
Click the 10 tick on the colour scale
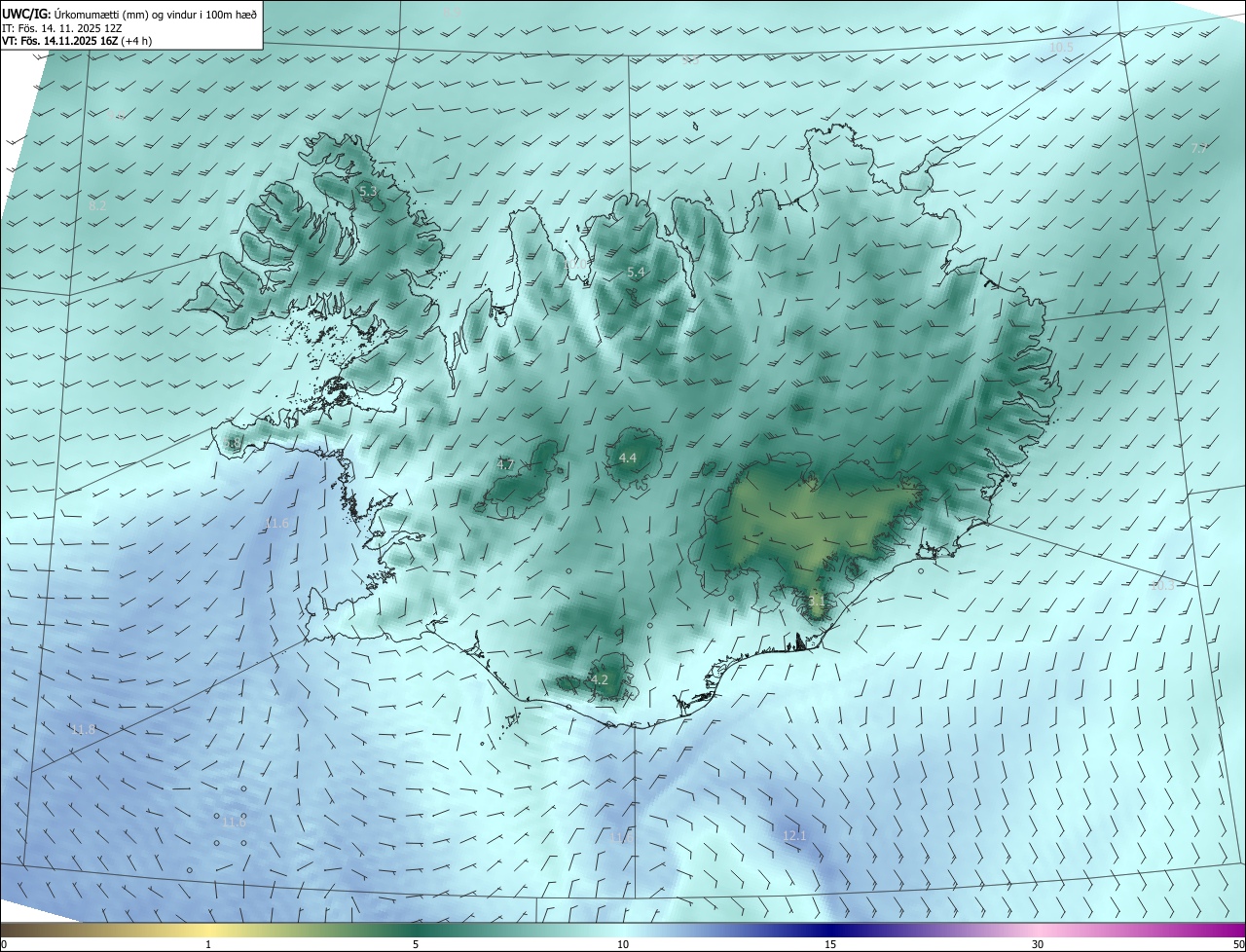623,944
